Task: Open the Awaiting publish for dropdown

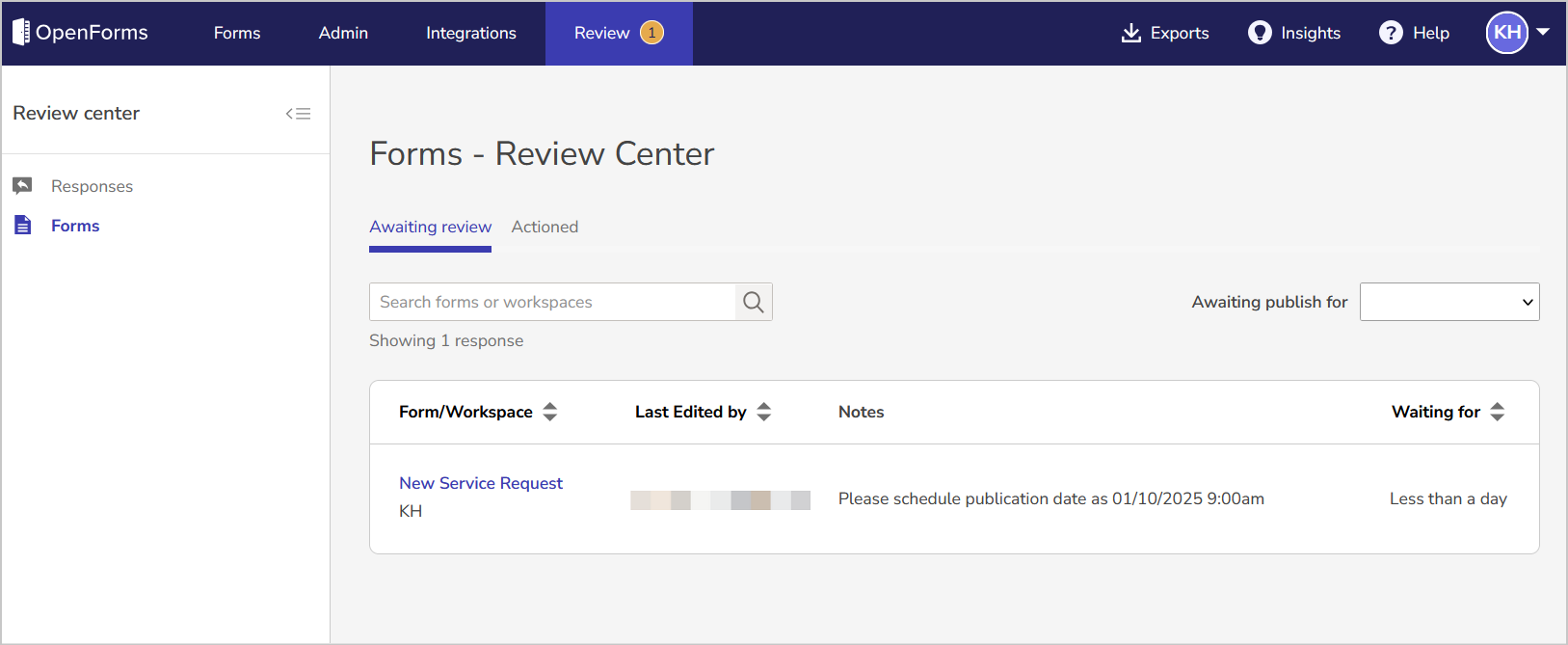Action: 1448,302
